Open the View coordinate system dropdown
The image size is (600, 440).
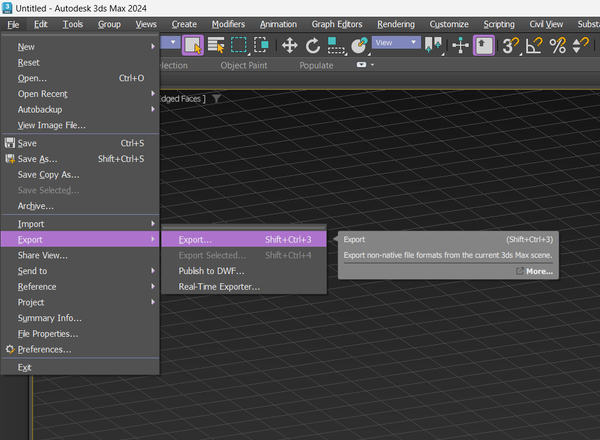(x=396, y=42)
